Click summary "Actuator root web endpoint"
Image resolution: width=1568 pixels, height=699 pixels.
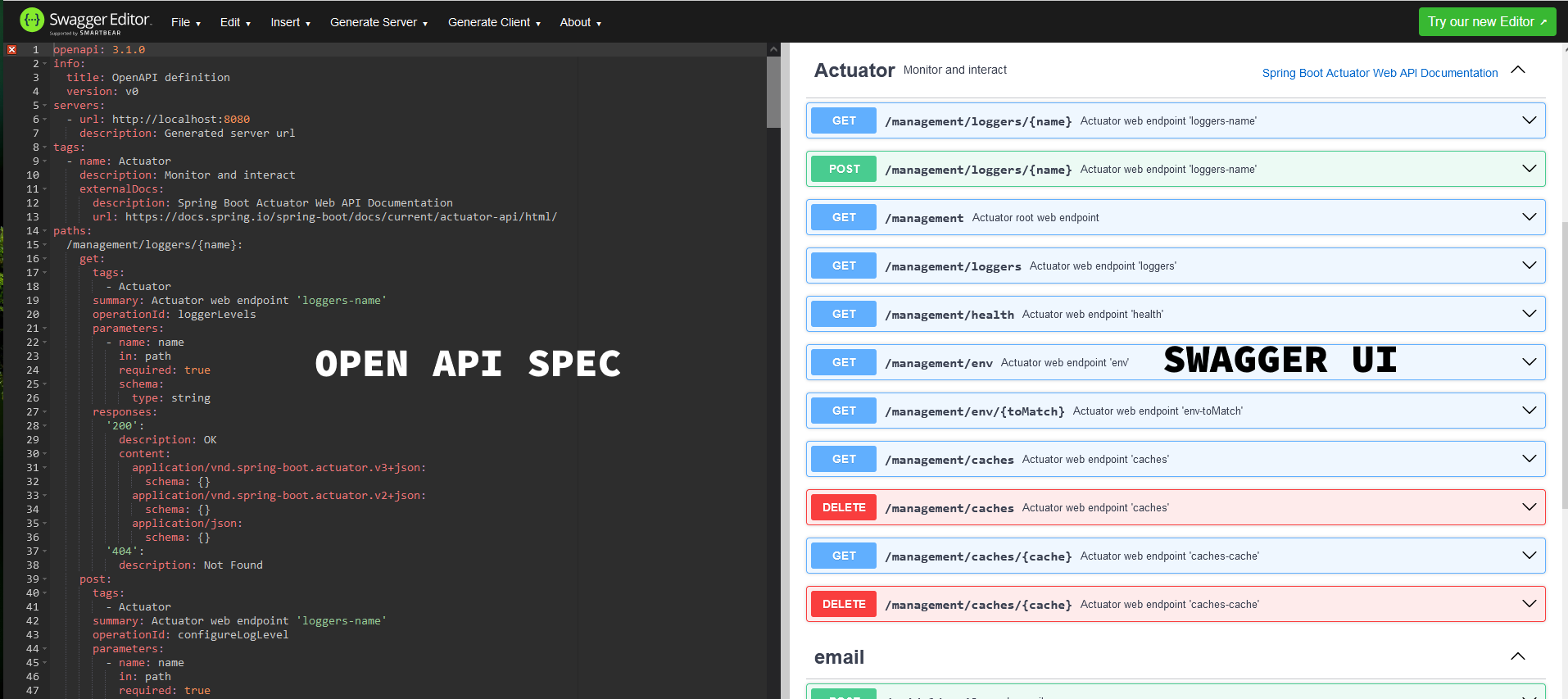point(1036,217)
